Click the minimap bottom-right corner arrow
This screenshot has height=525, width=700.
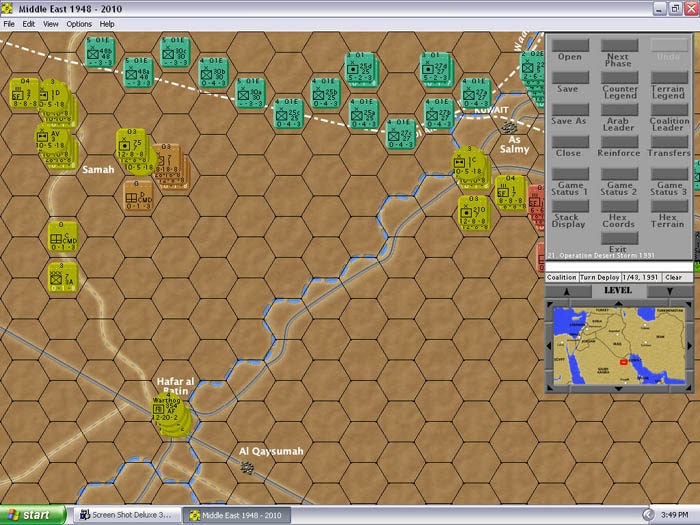point(688,388)
